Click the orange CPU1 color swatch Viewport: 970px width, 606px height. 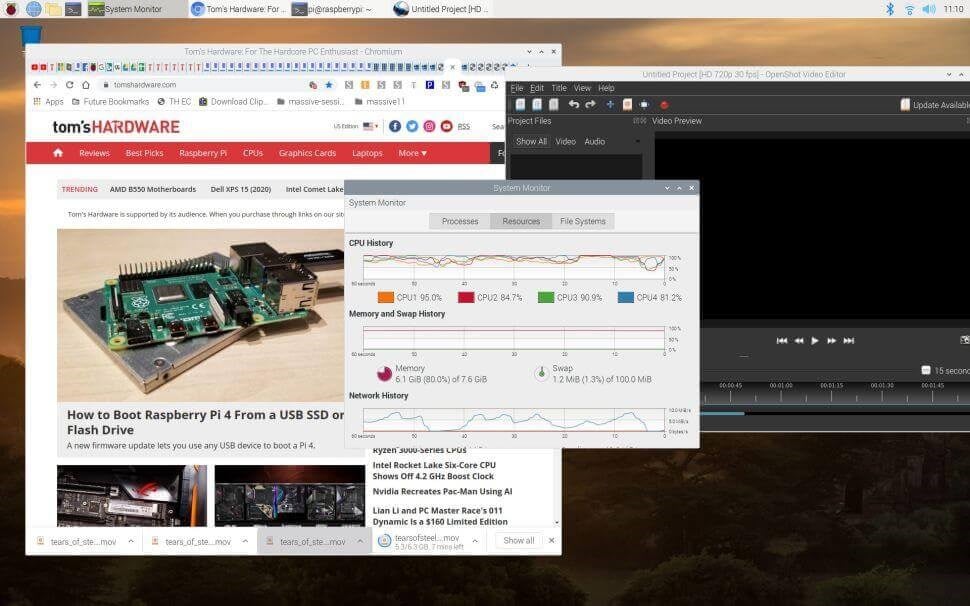pyautogui.click(x=385, y=297)
